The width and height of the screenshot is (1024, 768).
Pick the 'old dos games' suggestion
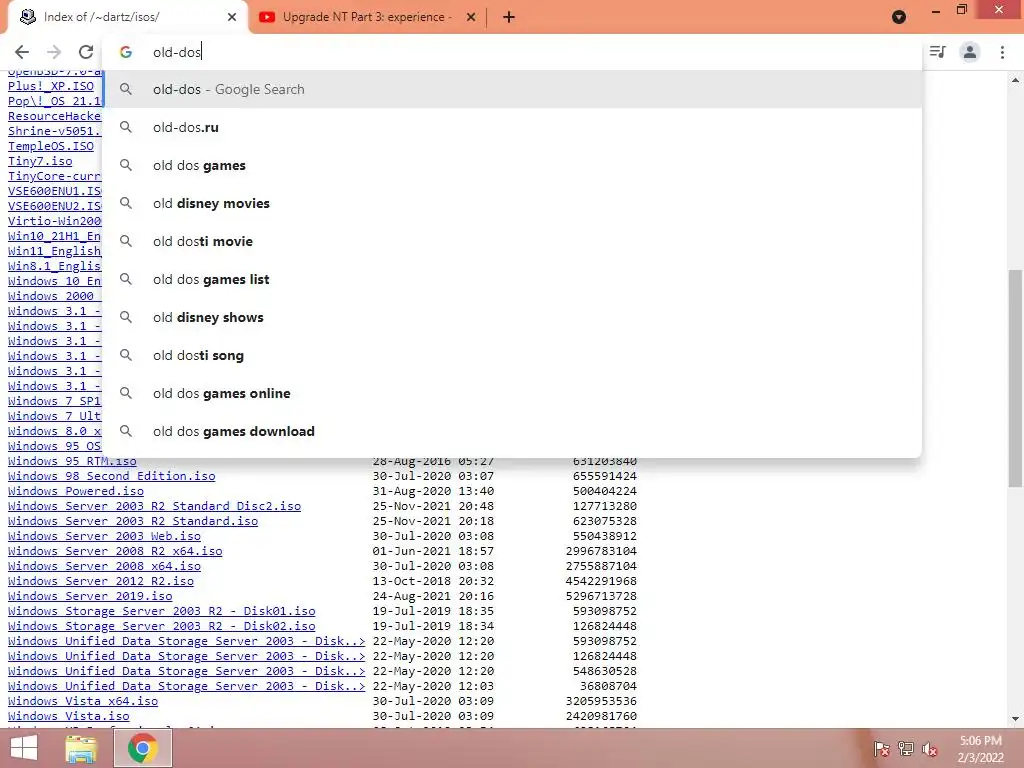[x=513, y=165]
